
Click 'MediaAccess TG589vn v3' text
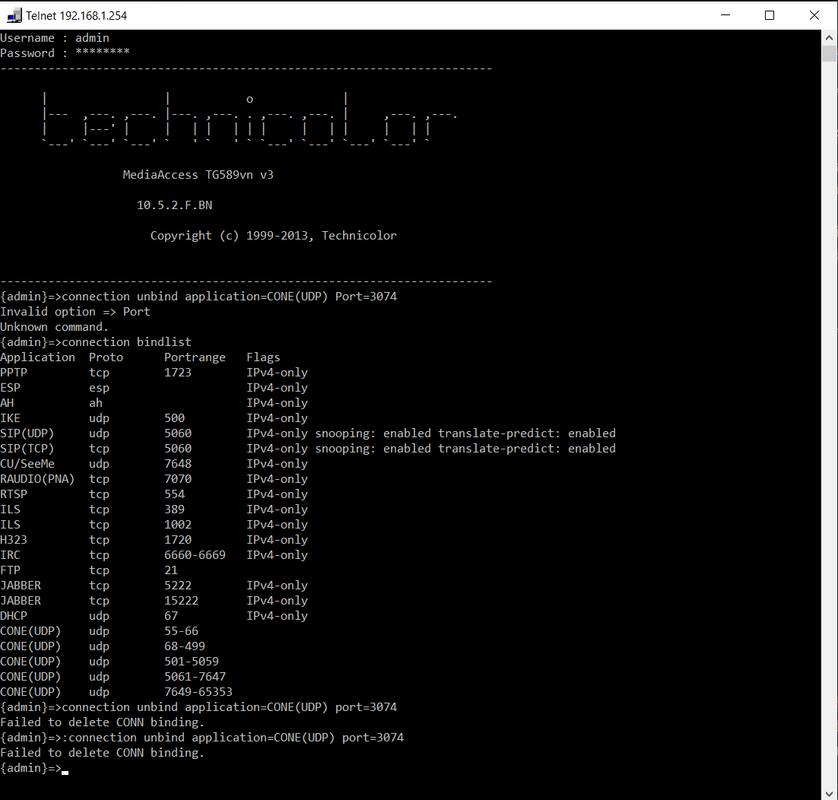pos(198,175)
